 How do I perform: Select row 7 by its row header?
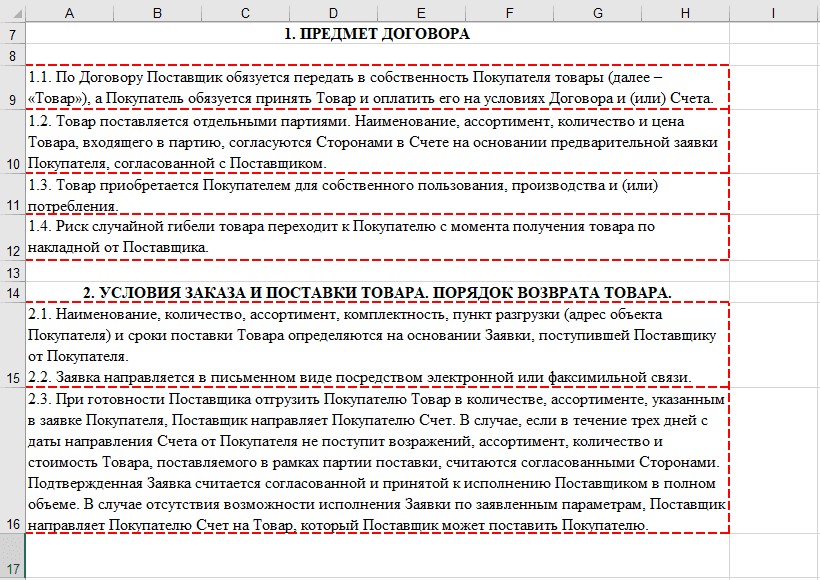(11, 33)
